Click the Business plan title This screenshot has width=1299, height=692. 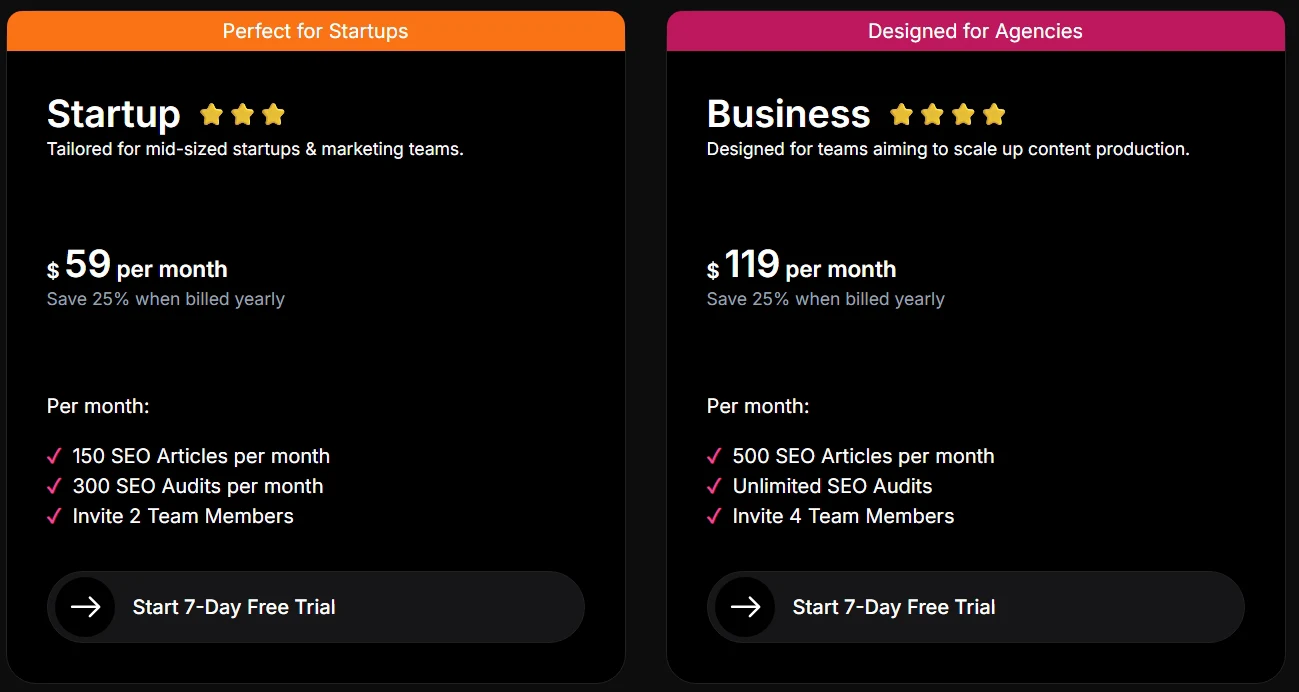pos(788,114)
